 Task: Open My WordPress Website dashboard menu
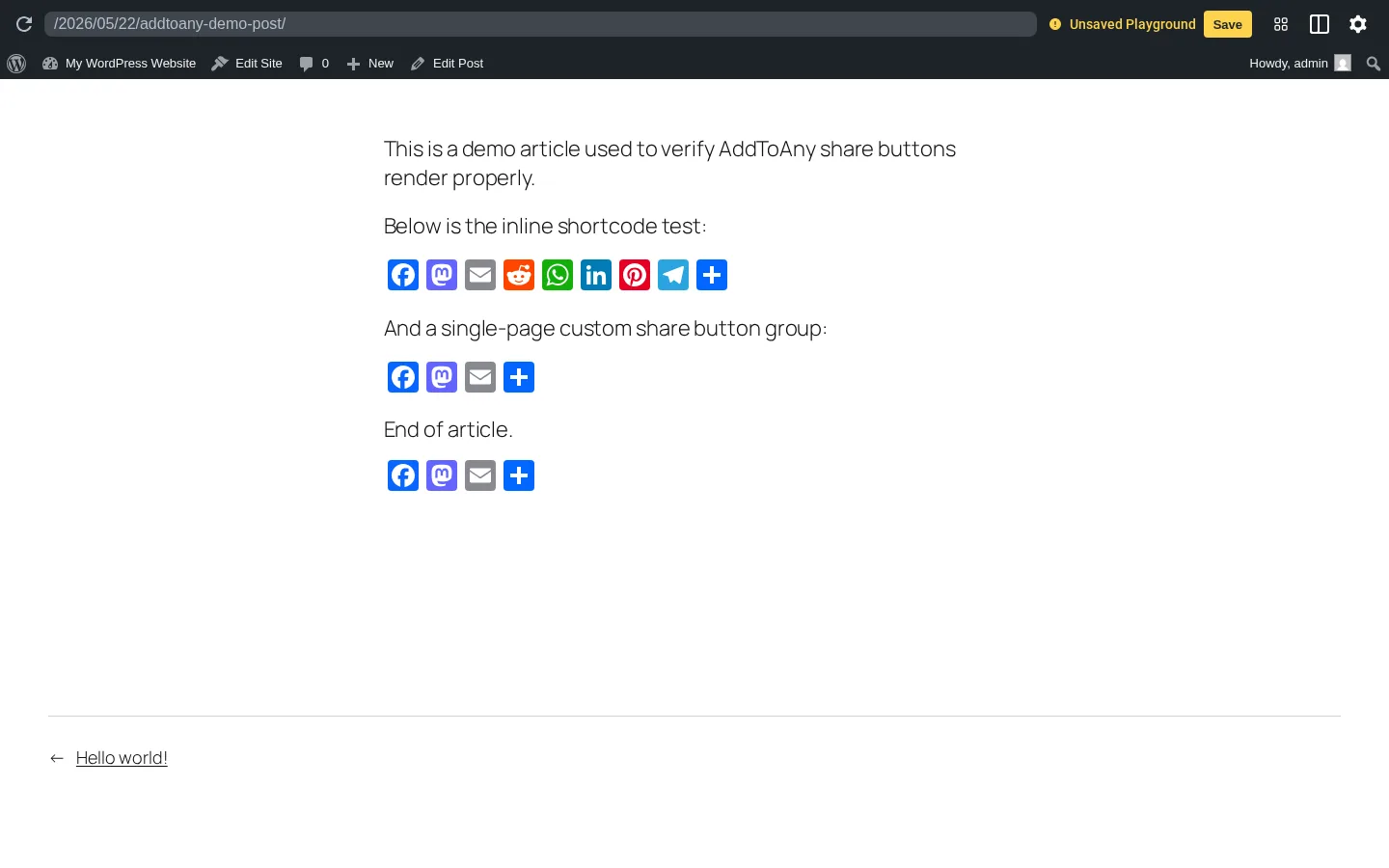(x=120, y=64)
